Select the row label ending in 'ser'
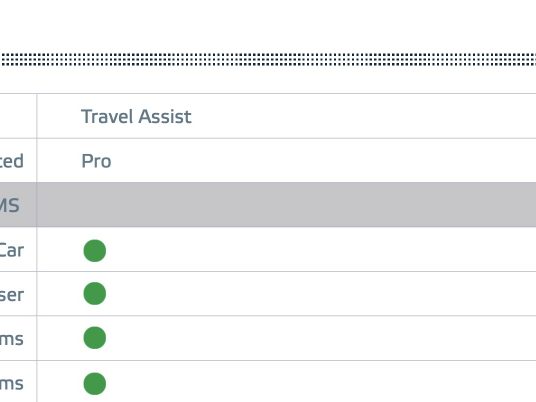536x402 pixels. pyautogui.click(x=12, y=295)
